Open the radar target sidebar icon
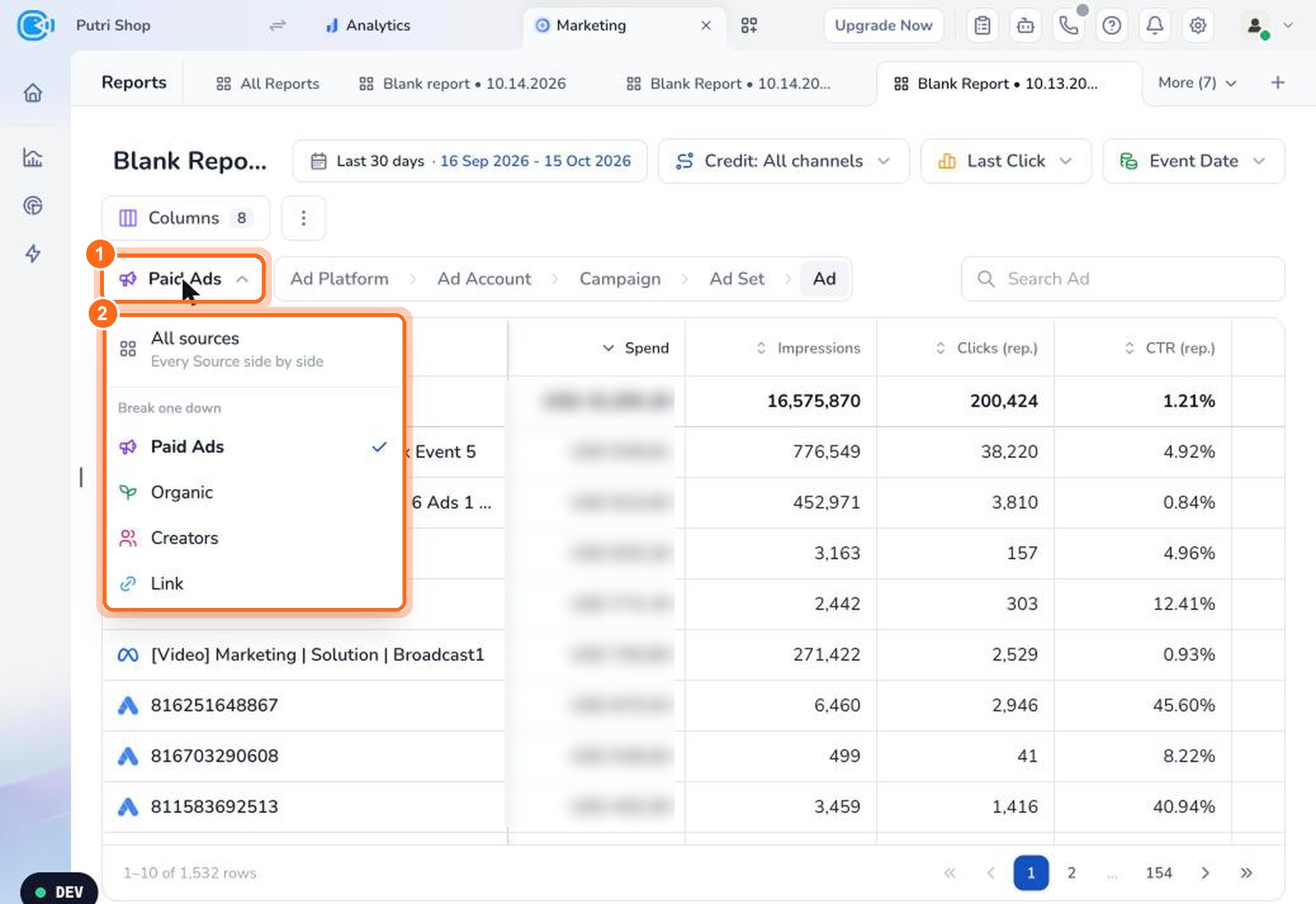 [33, 205]
